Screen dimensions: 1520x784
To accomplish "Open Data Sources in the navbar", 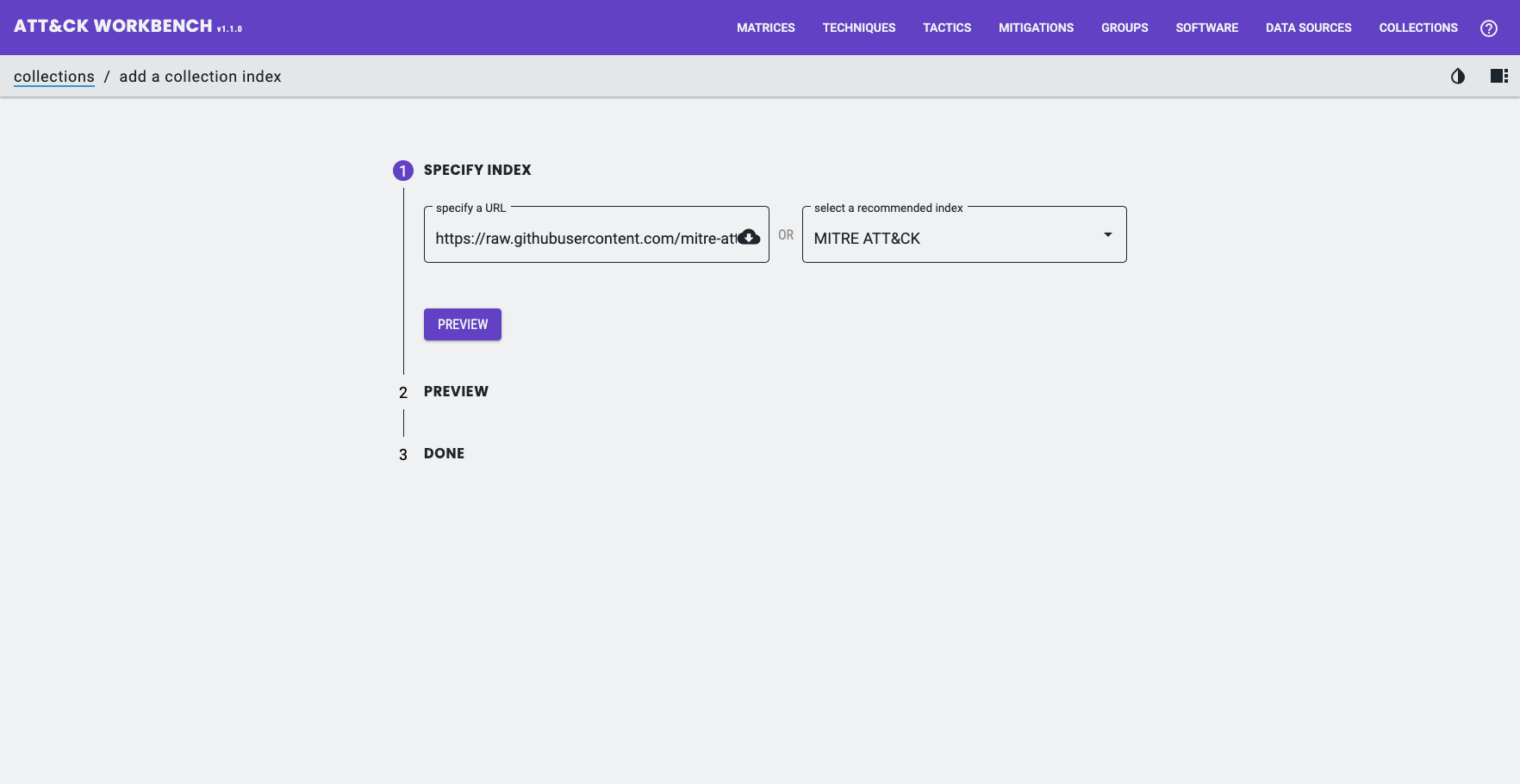I will pos(1308,28).
